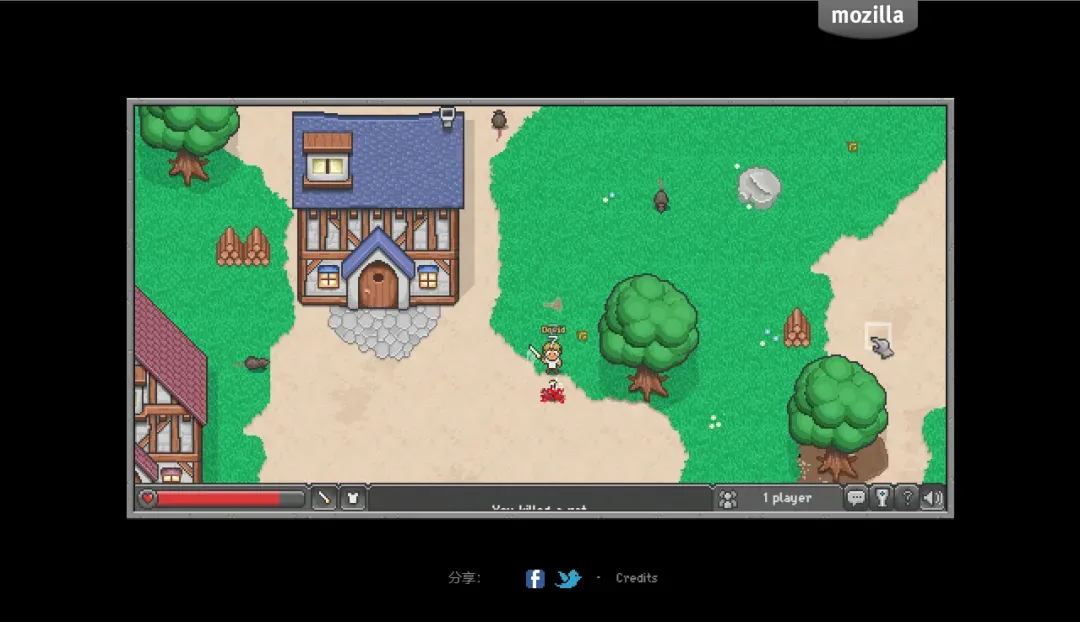Screen dimensions: 1080x622
Task: Attack the rat near the boulder
Action: (661, 199)
